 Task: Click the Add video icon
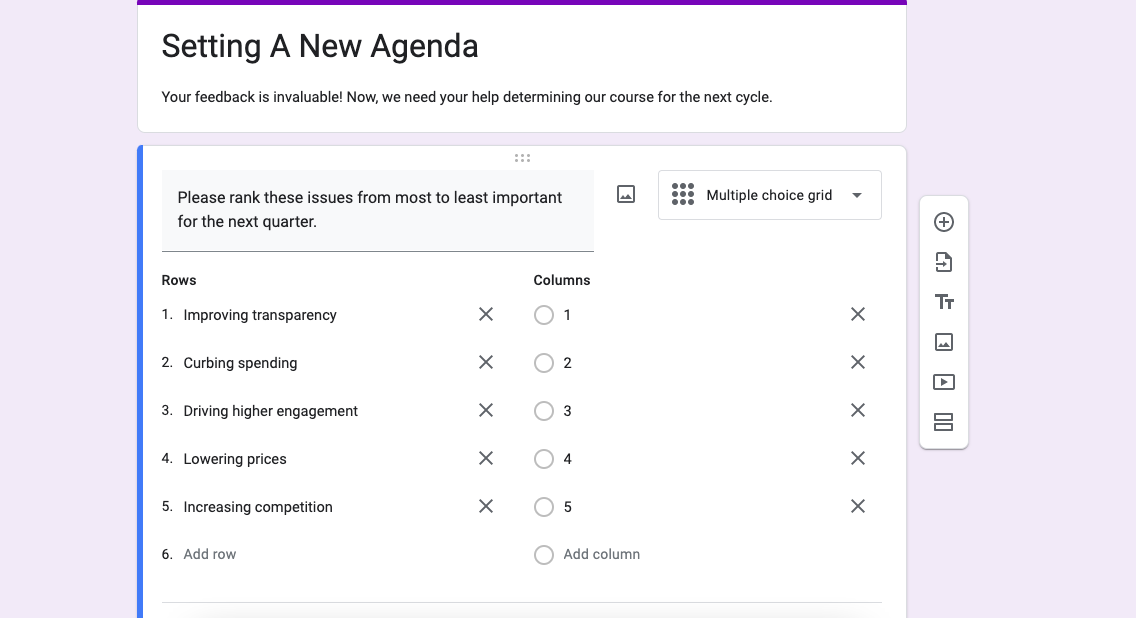coord(943,382)
